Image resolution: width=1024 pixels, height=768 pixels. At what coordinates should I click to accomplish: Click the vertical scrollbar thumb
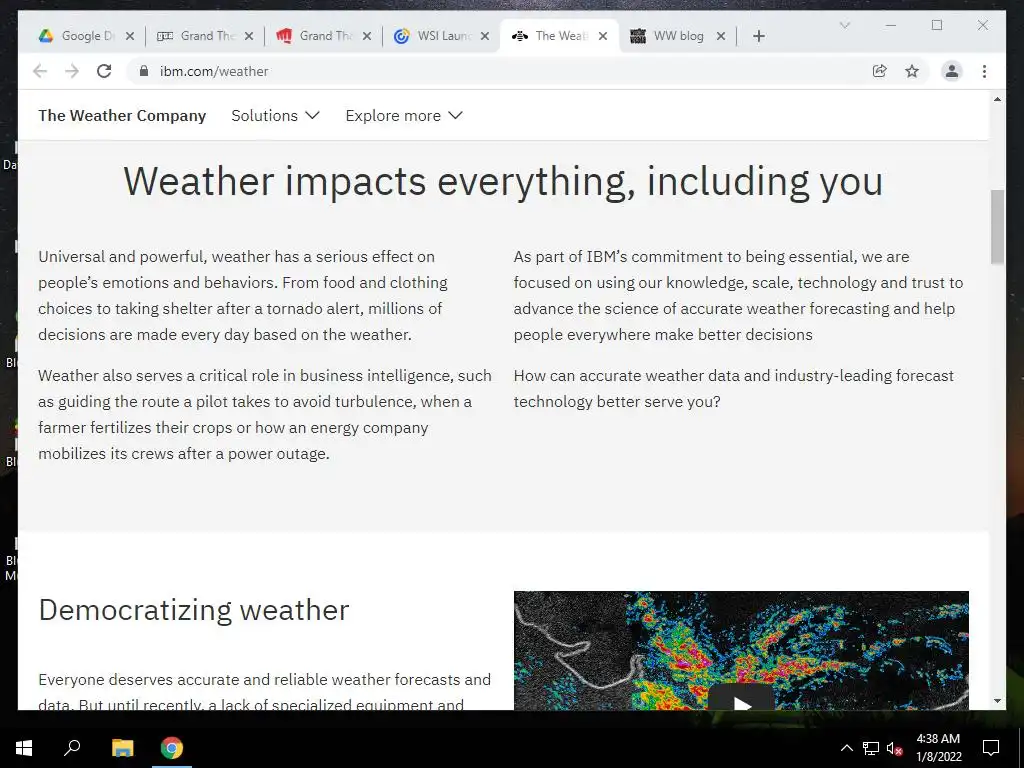click(x=997, y=227)
